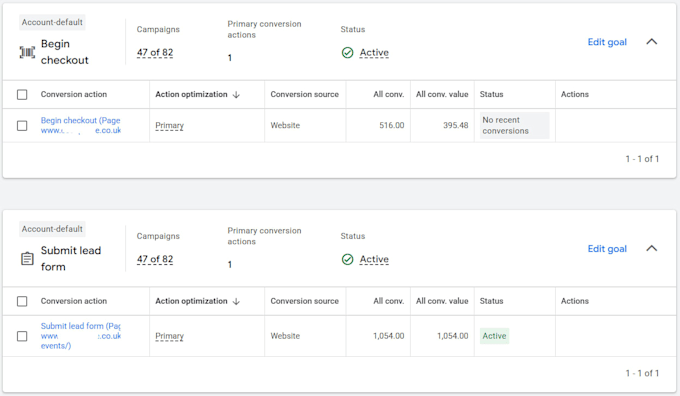
Task: Click the green check icon in Begin checkout status
Action: point(347,52)
